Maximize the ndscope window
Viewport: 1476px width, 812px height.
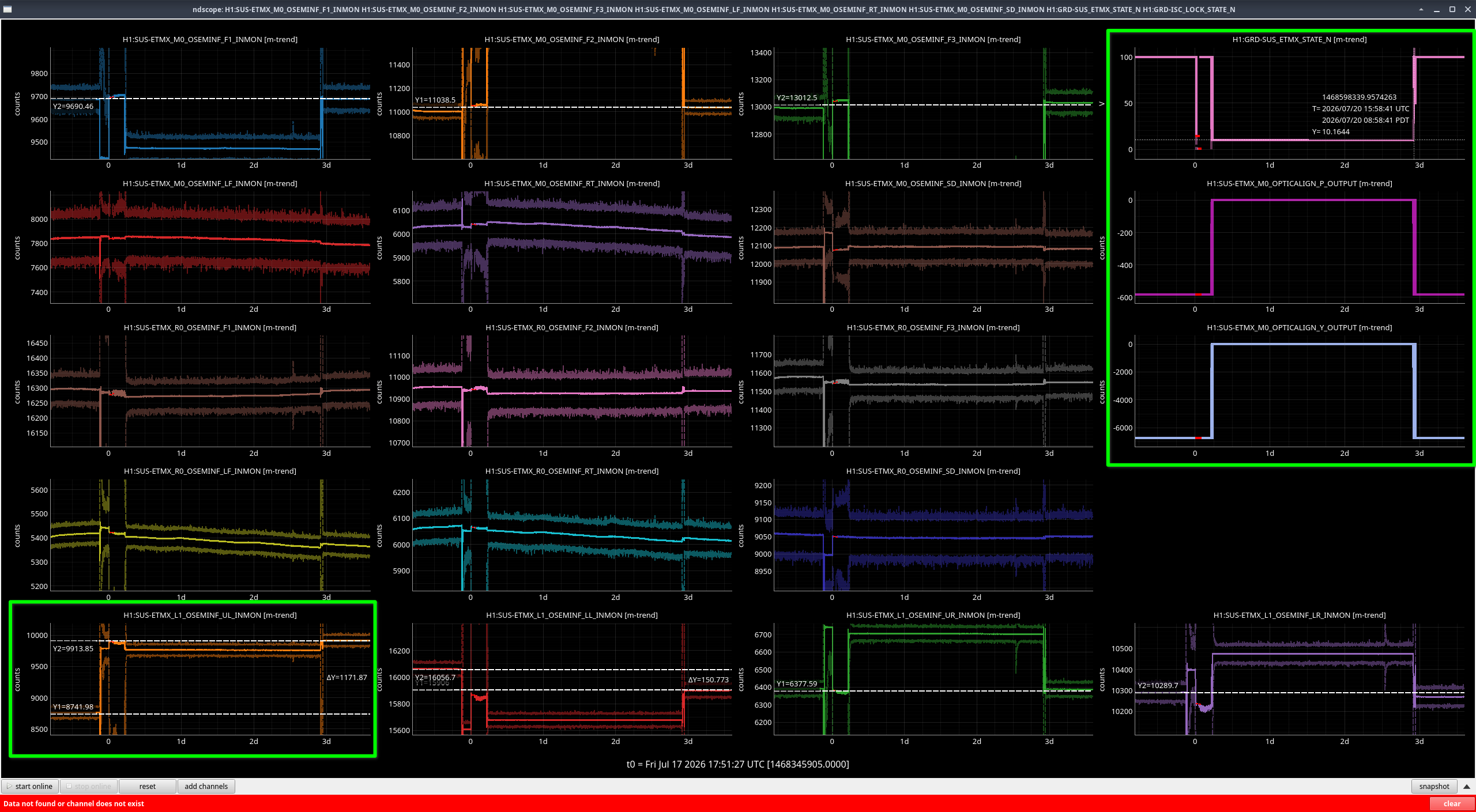click(1452, 9)
